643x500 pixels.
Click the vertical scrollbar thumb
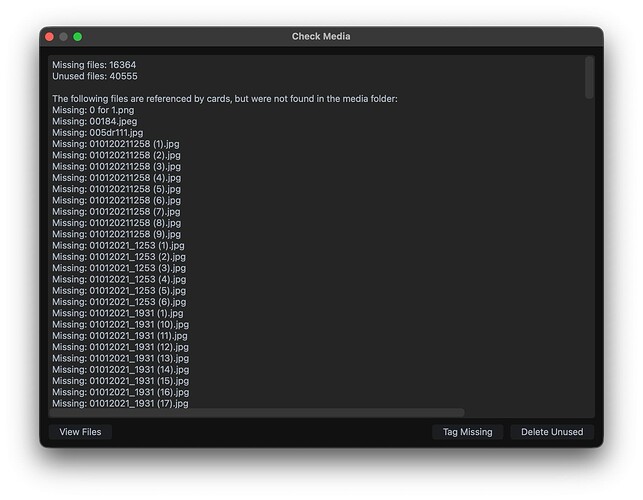(589, 77)
